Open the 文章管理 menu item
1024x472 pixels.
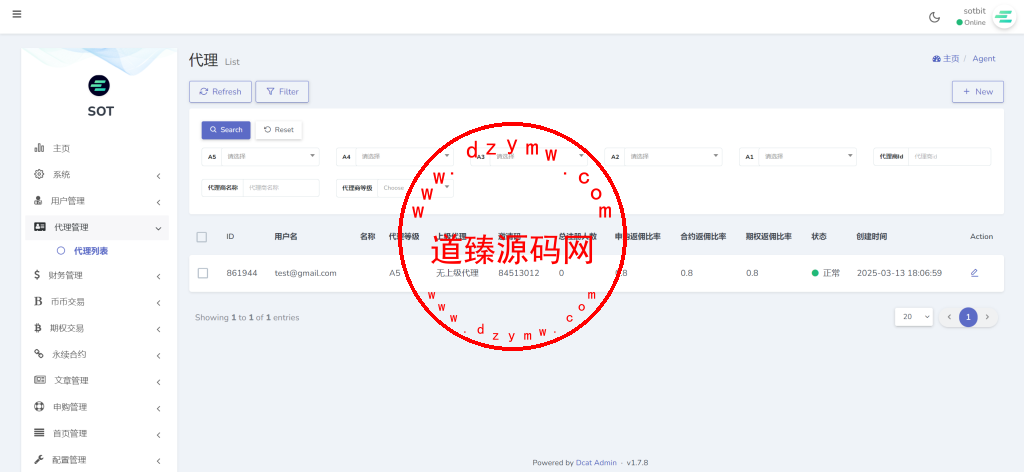coord(97,380)
